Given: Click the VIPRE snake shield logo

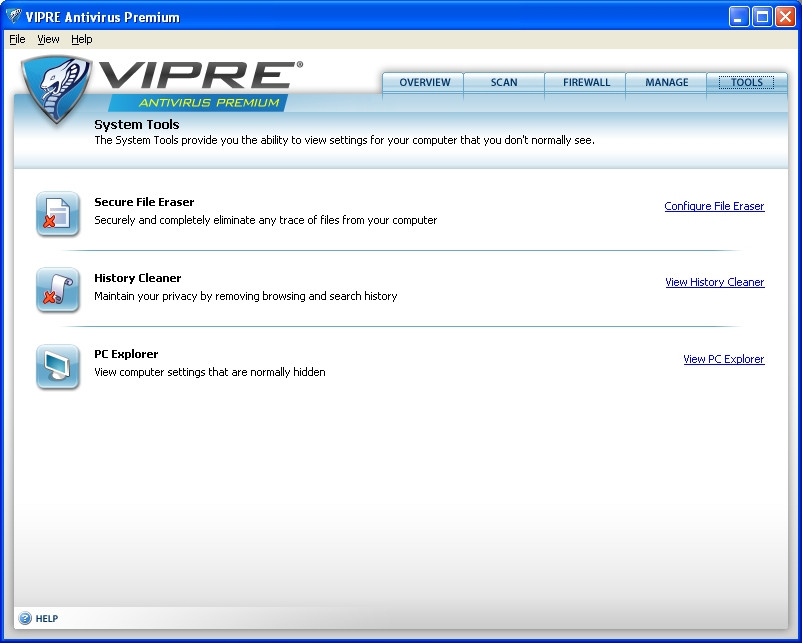Looking at the screenshot, I should pos(56,90).
